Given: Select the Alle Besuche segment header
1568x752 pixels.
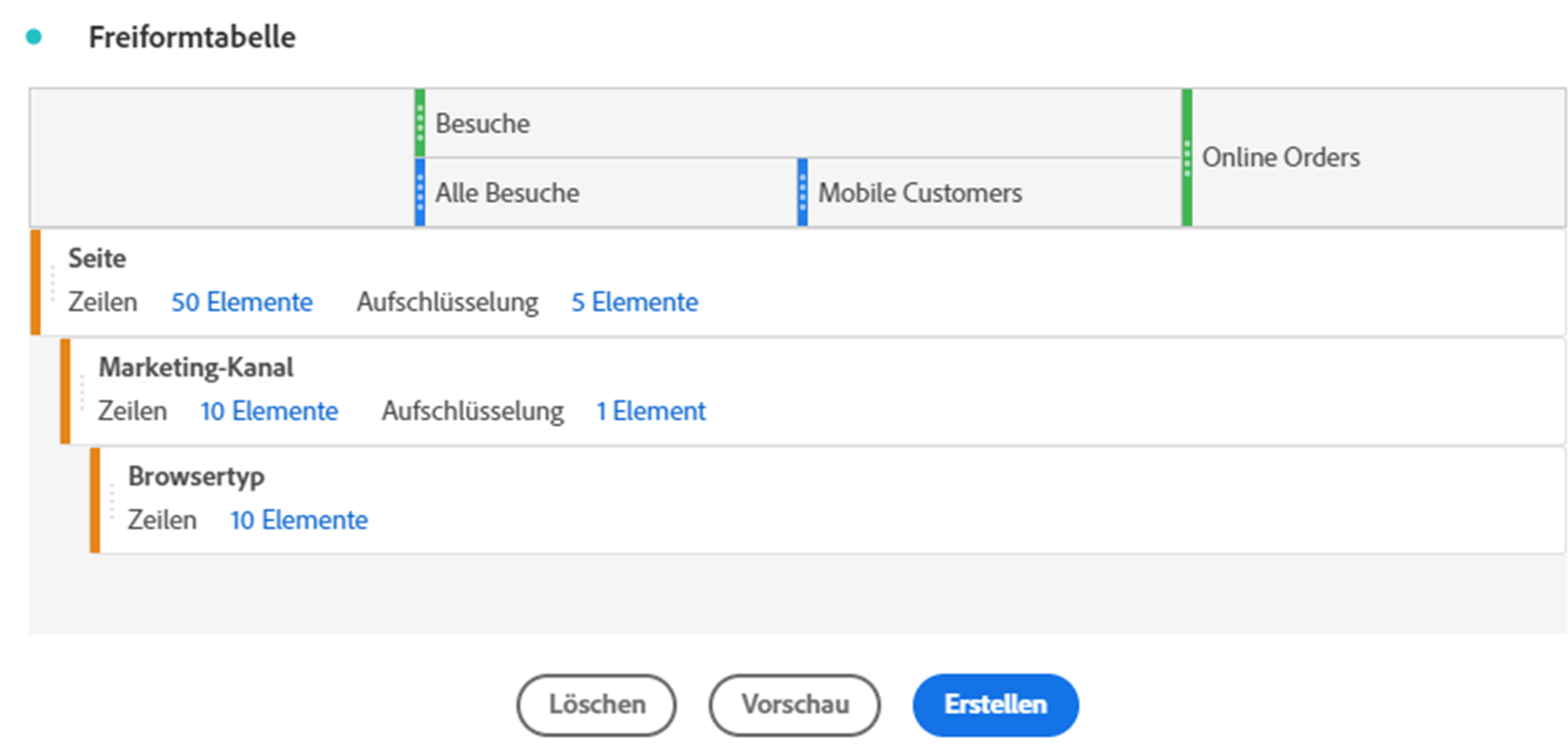Looking at the screenshot, I should click(507, 193).
